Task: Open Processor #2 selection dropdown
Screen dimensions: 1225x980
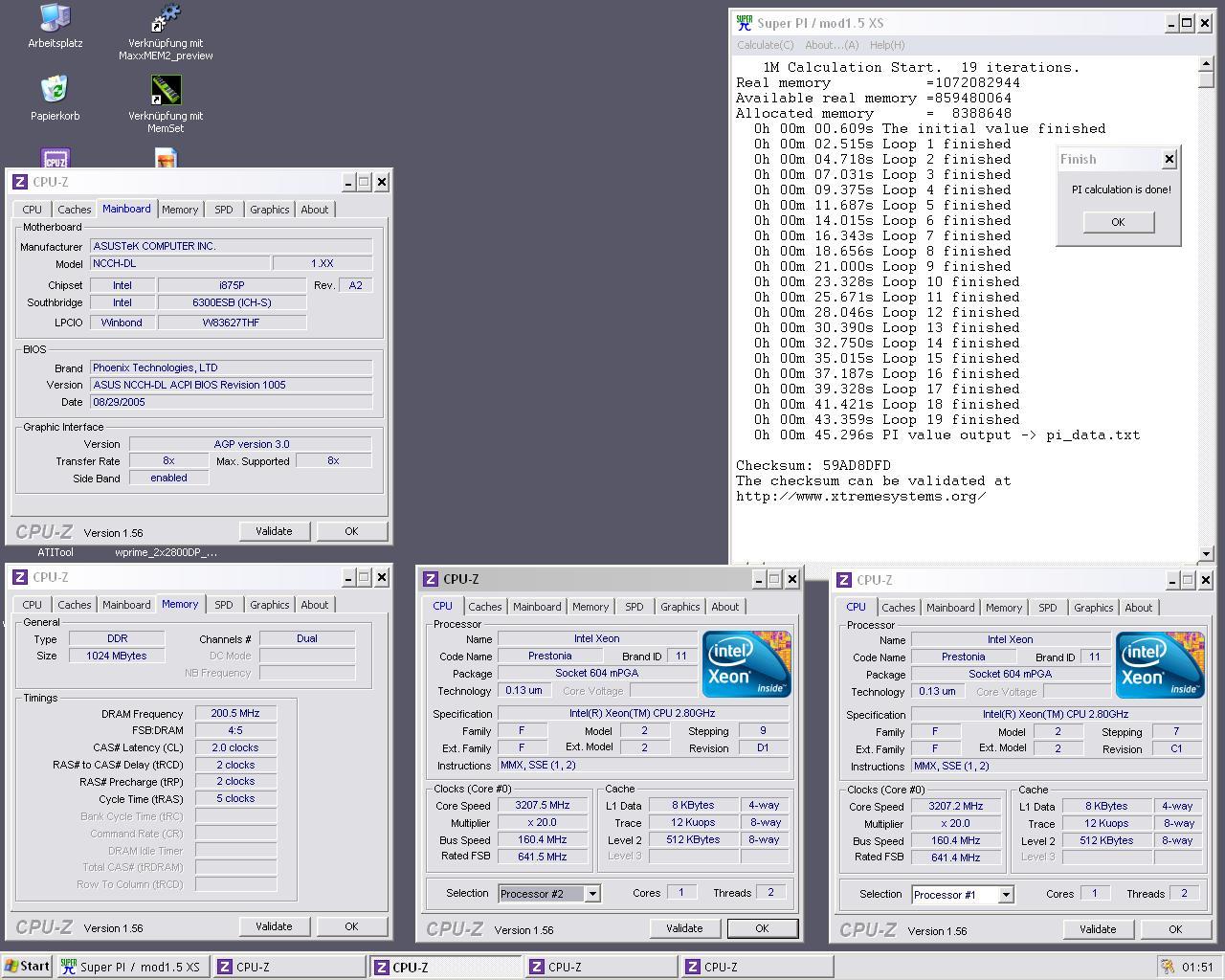Action: point(592,894)
